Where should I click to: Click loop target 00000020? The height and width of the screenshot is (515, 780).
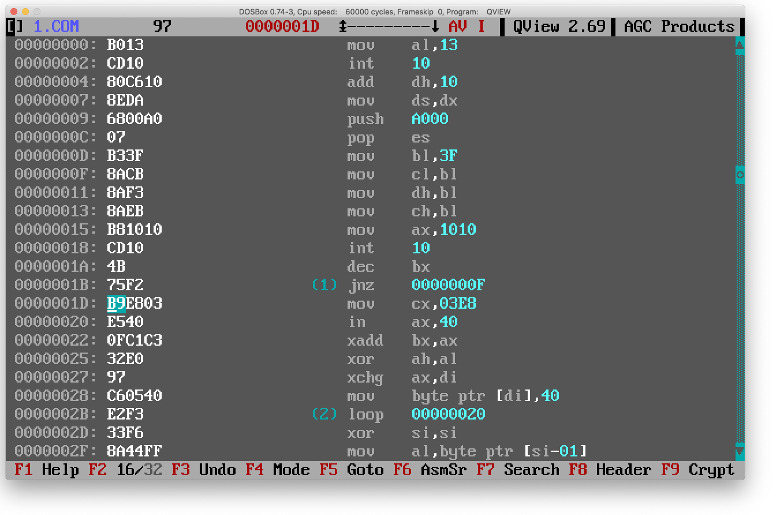pos(448,414)
